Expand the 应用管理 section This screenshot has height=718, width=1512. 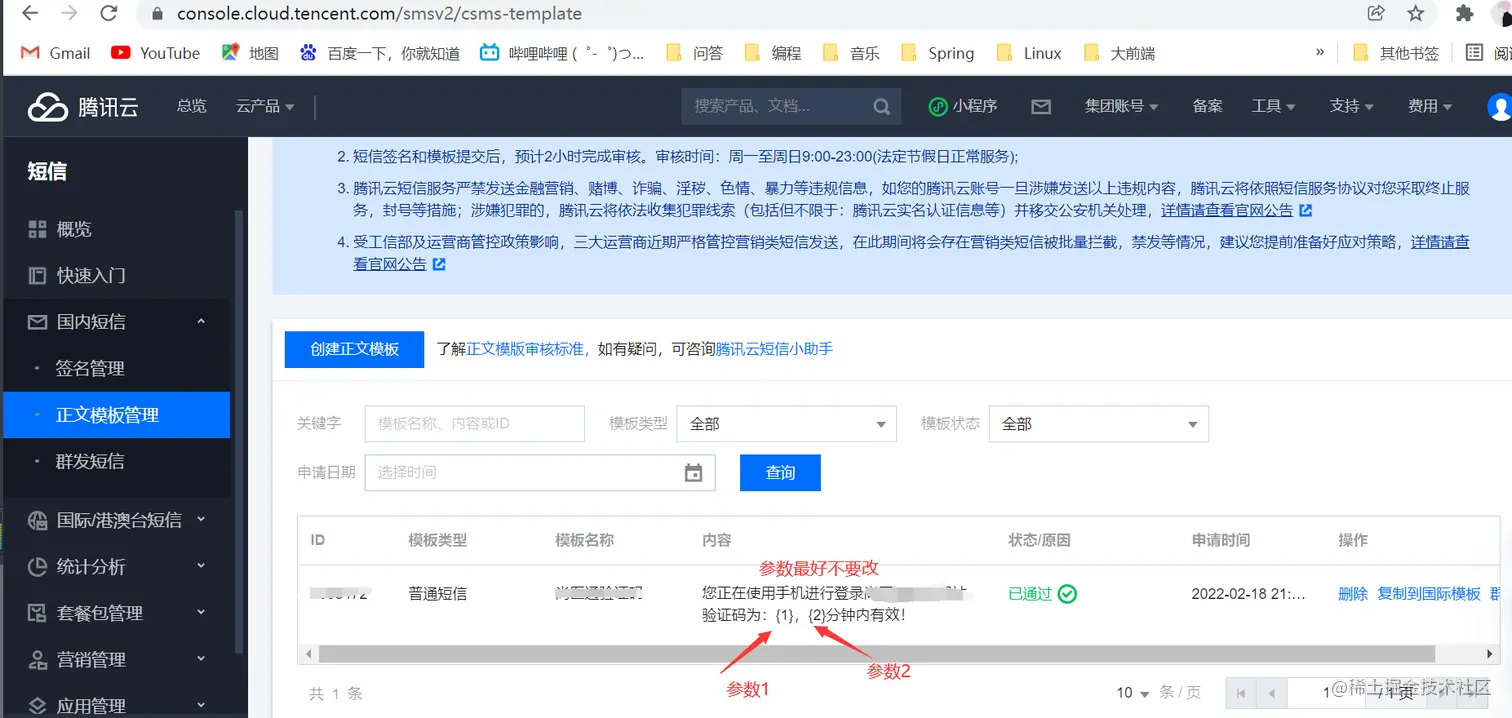pyautogui.click(x=117, y=705)
